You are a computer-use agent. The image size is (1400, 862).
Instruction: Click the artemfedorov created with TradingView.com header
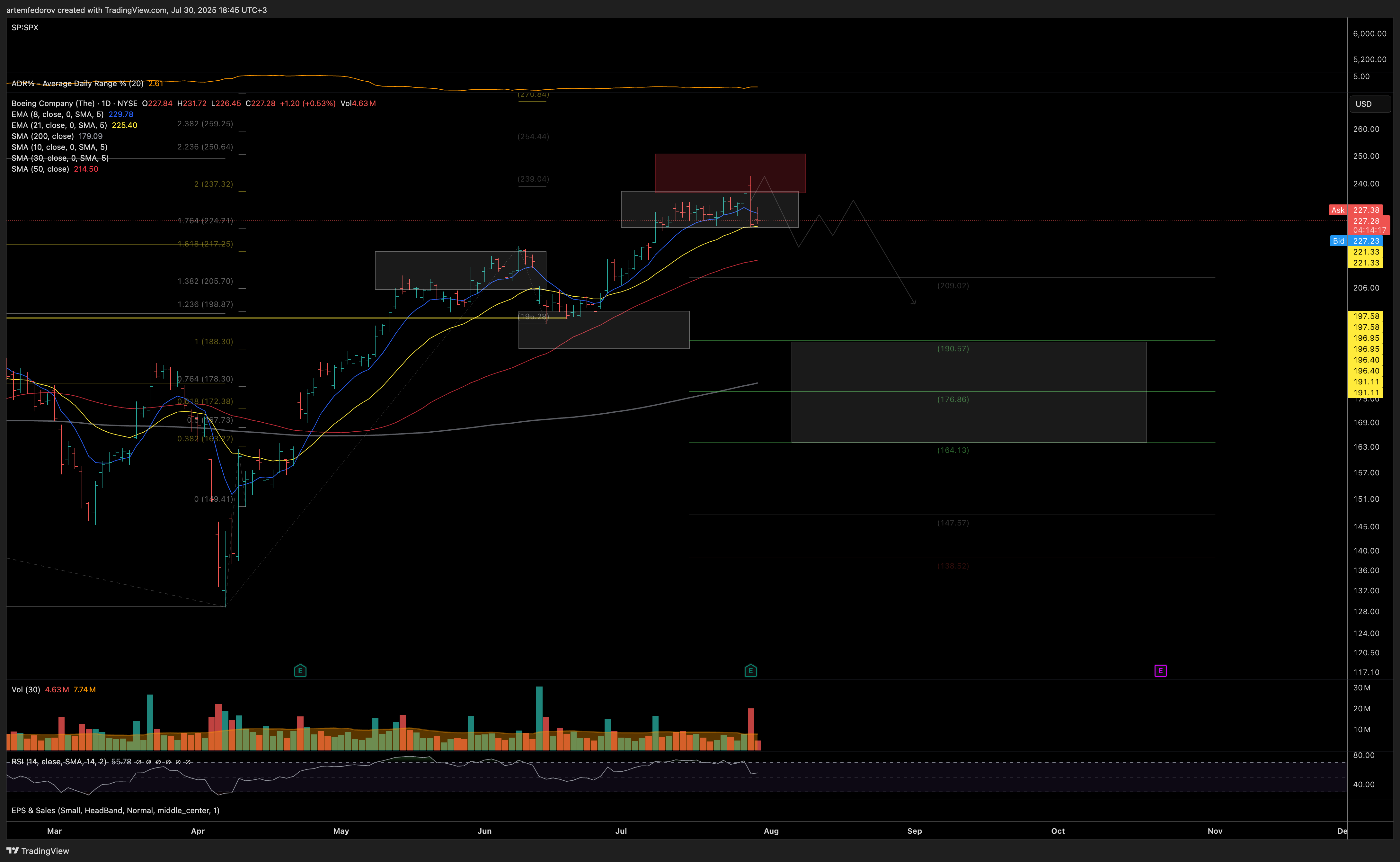pyautogui.click(x=137, y=10)
